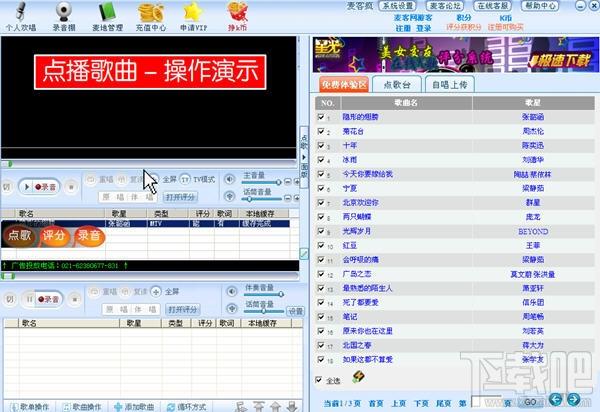
Task: Click move-to-top arrow icon in bottom toolbar
Action: tap(259, 407)
